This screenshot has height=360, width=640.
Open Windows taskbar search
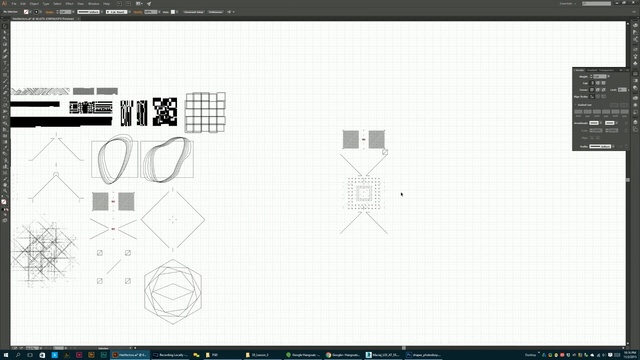(18, 355)
